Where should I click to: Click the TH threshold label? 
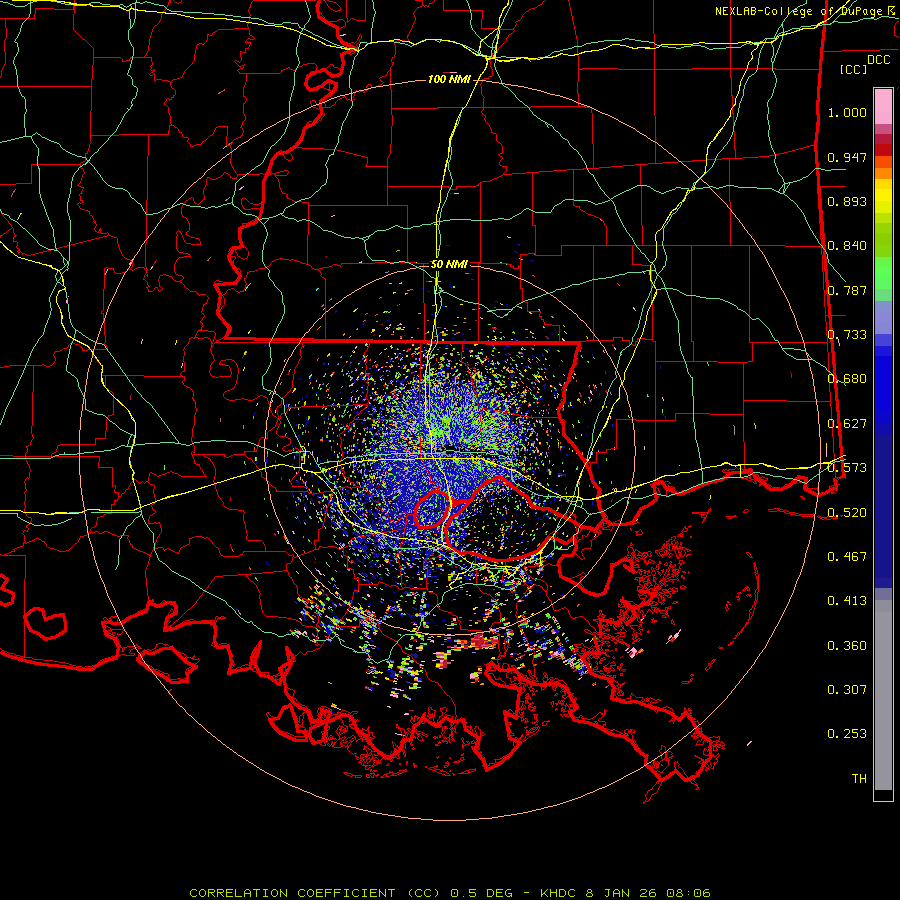859,778
